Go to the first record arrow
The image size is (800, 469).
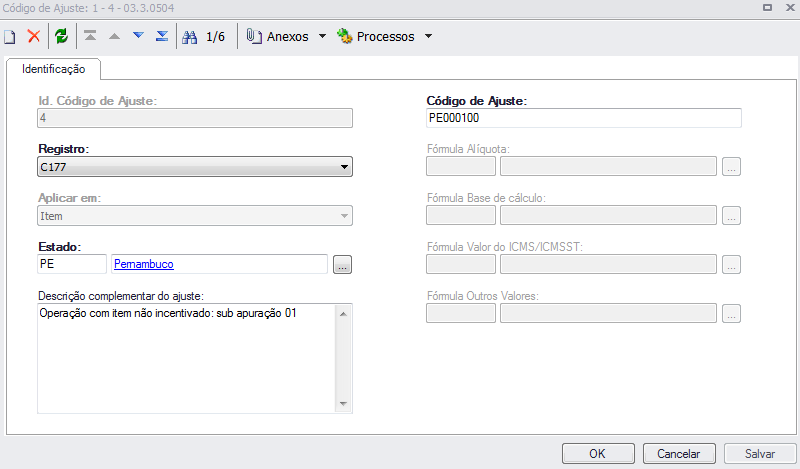coord(91,37)
